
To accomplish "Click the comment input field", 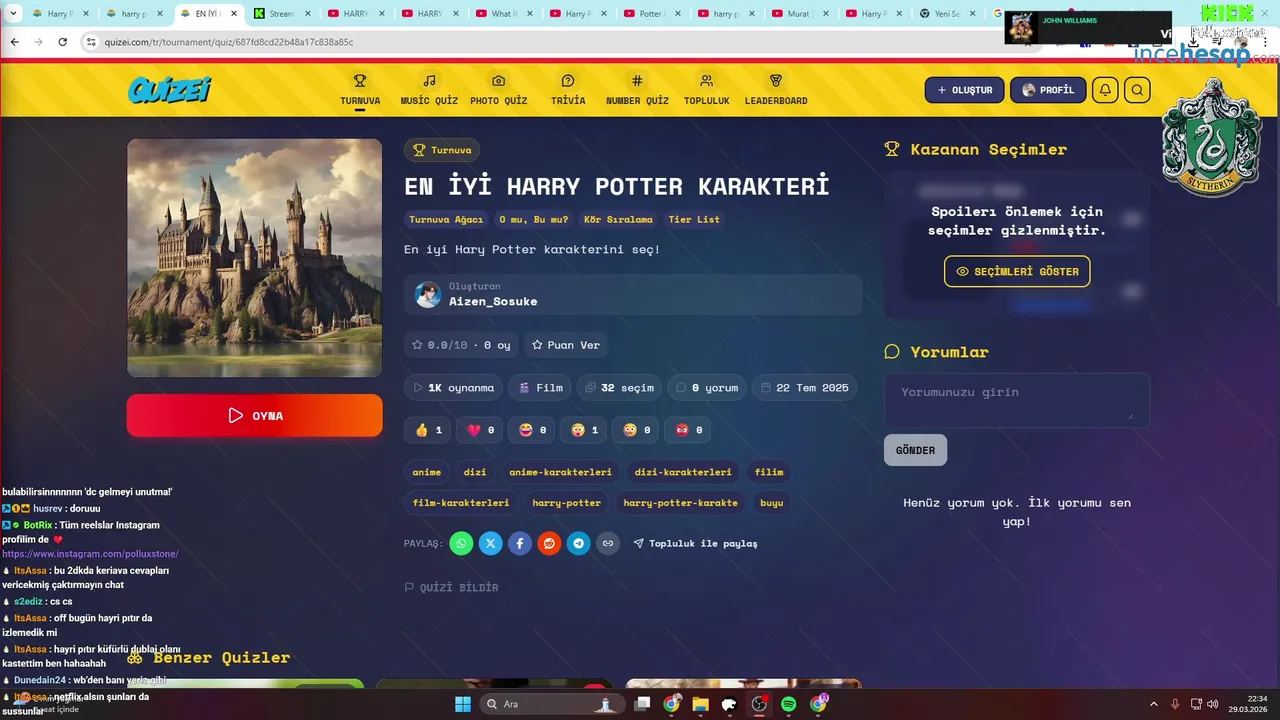I will point(1017,400).
